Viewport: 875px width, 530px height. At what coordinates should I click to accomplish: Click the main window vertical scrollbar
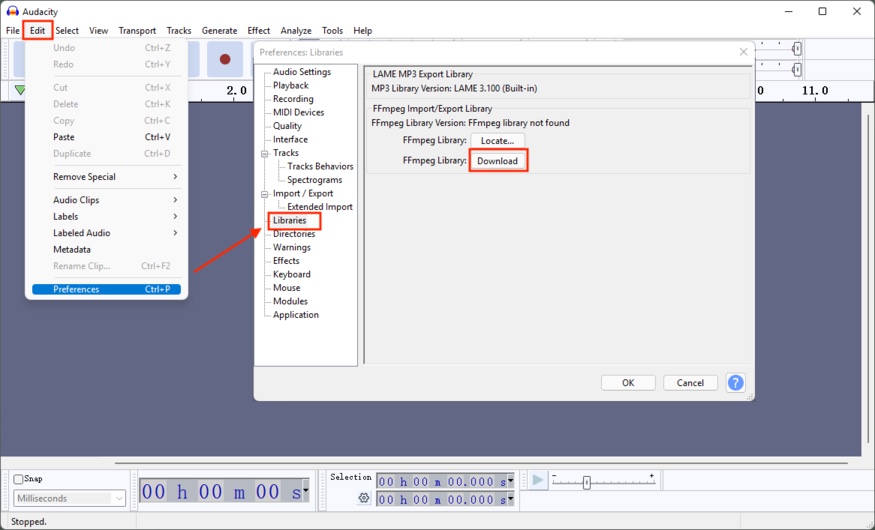coord(868,279)
